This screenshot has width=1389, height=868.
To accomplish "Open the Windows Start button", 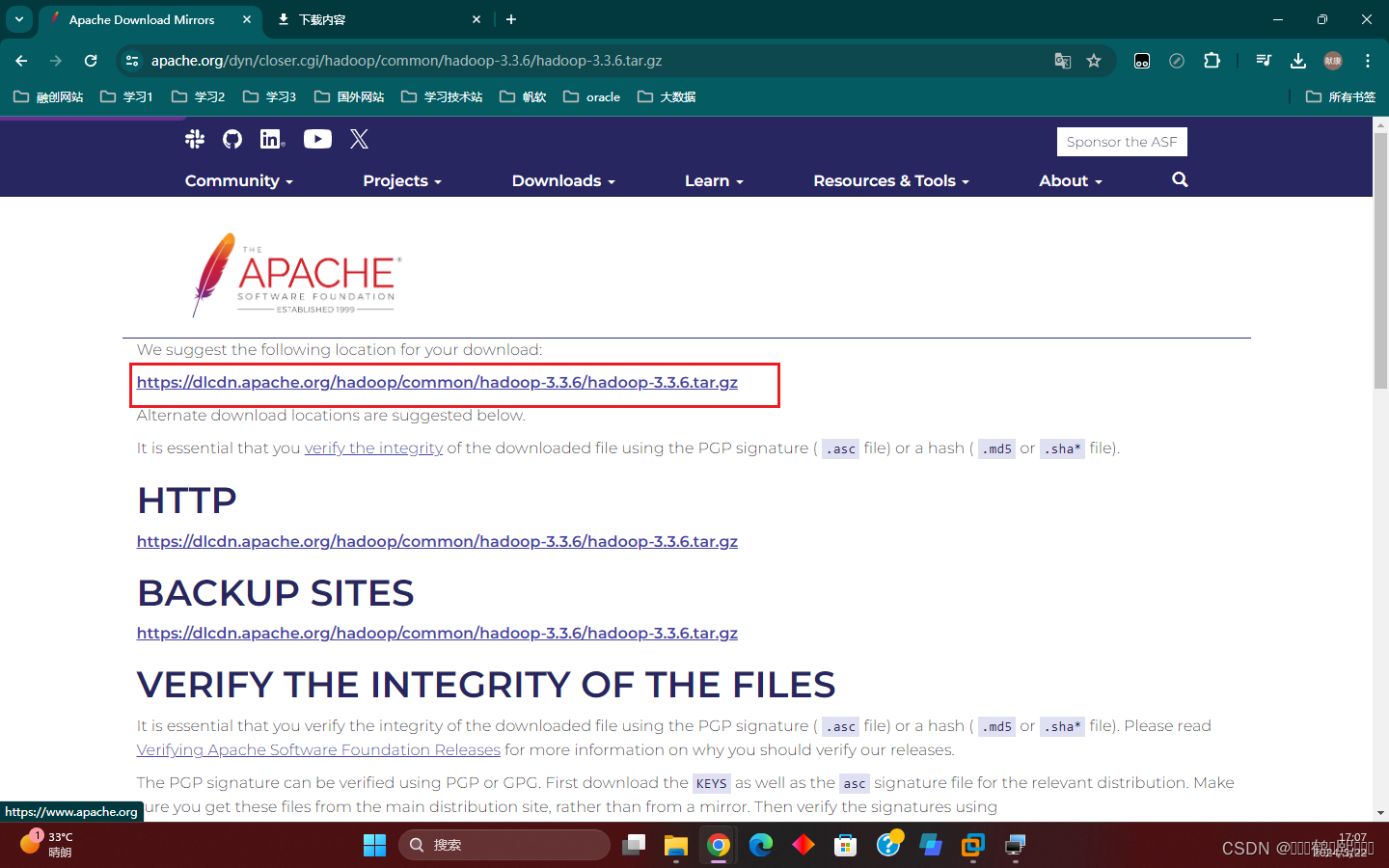I will 374,845.
